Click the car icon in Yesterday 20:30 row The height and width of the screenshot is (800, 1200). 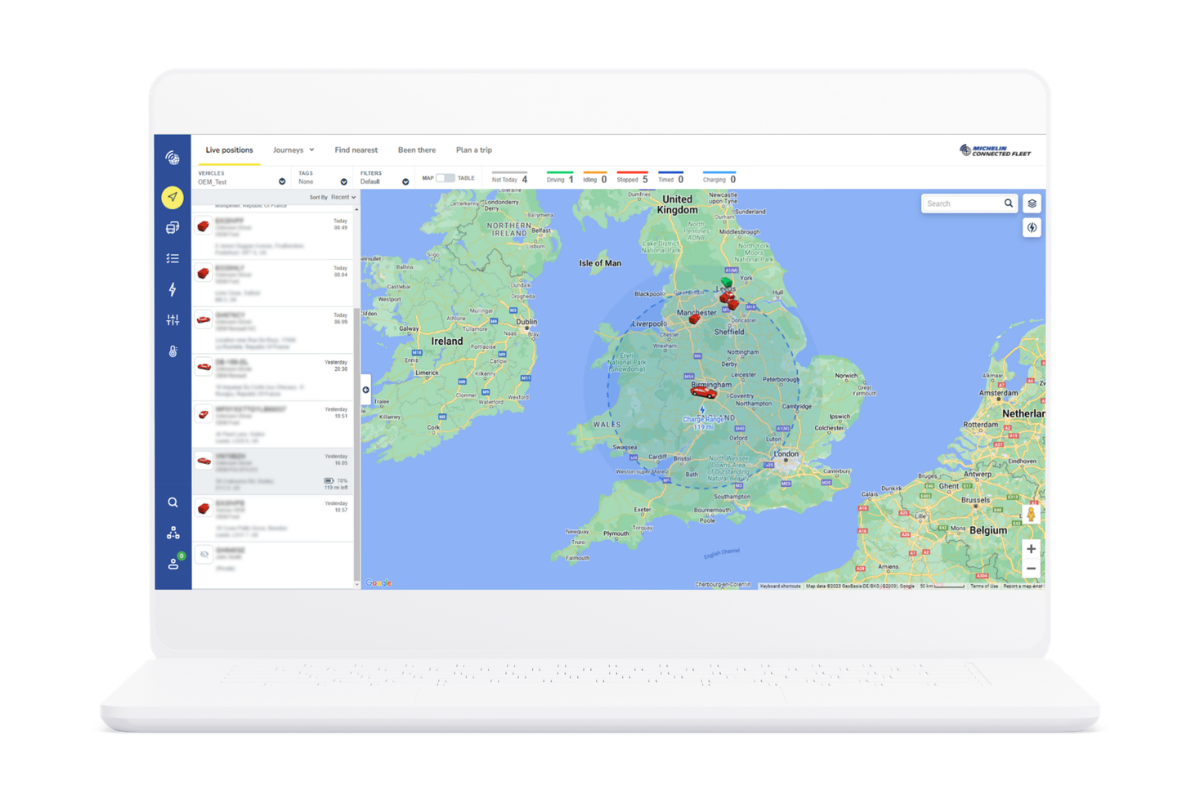[203, 367]
